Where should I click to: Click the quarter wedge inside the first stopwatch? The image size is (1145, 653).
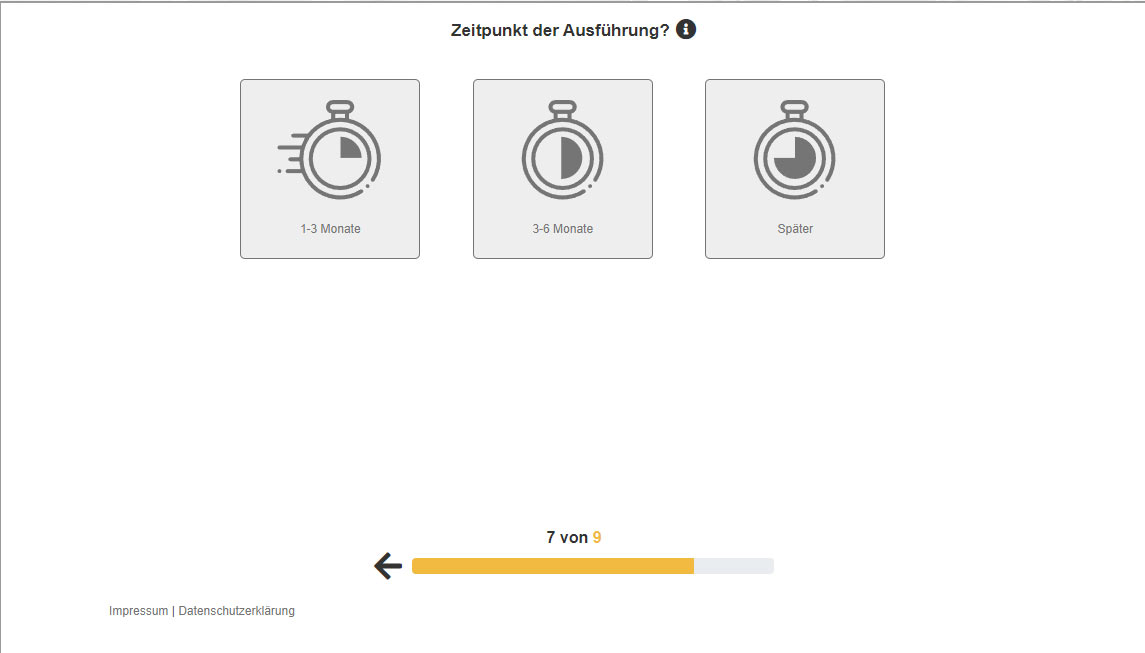click(x=349, y=148)
